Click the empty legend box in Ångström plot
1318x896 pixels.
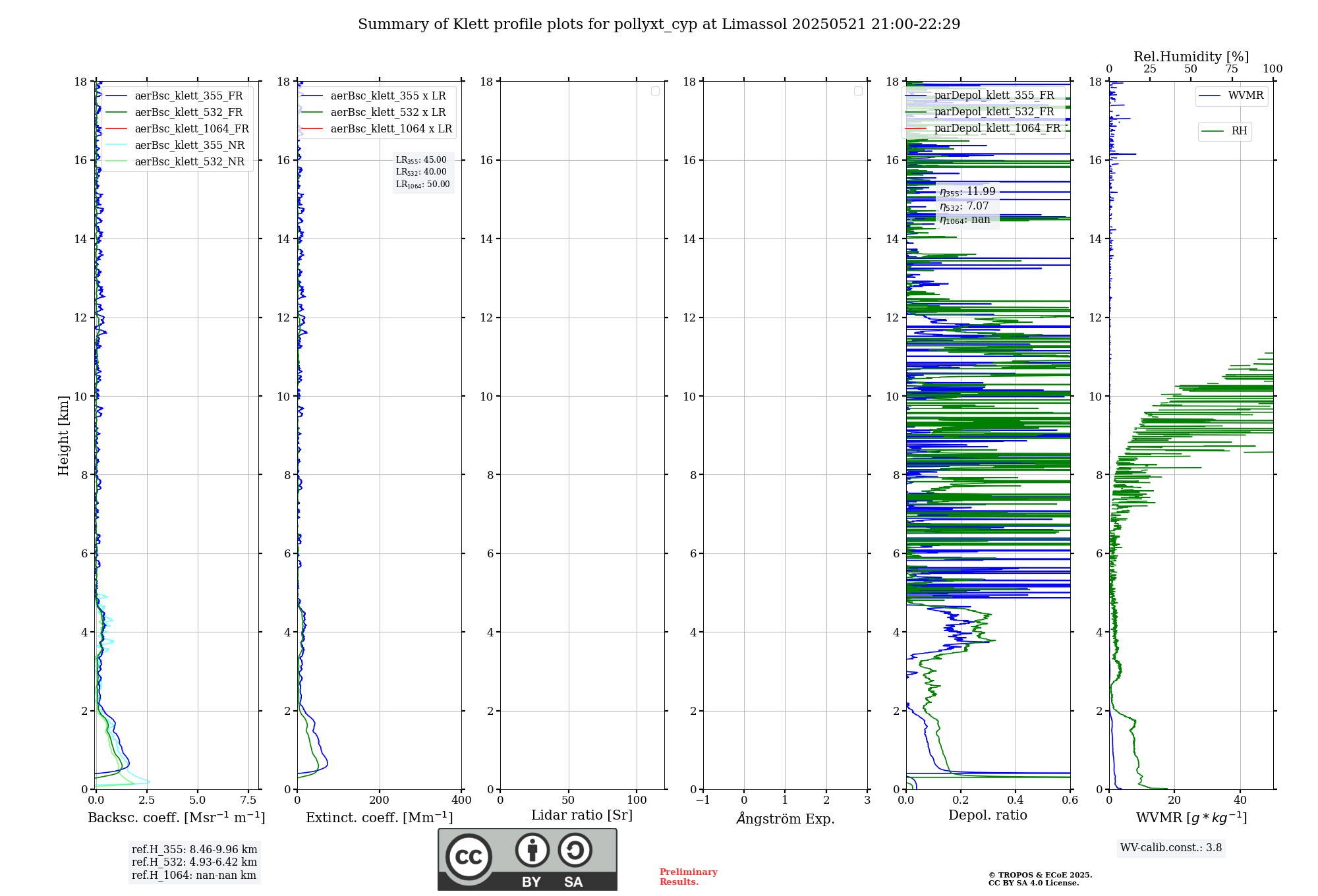click(x=858, y=91)
